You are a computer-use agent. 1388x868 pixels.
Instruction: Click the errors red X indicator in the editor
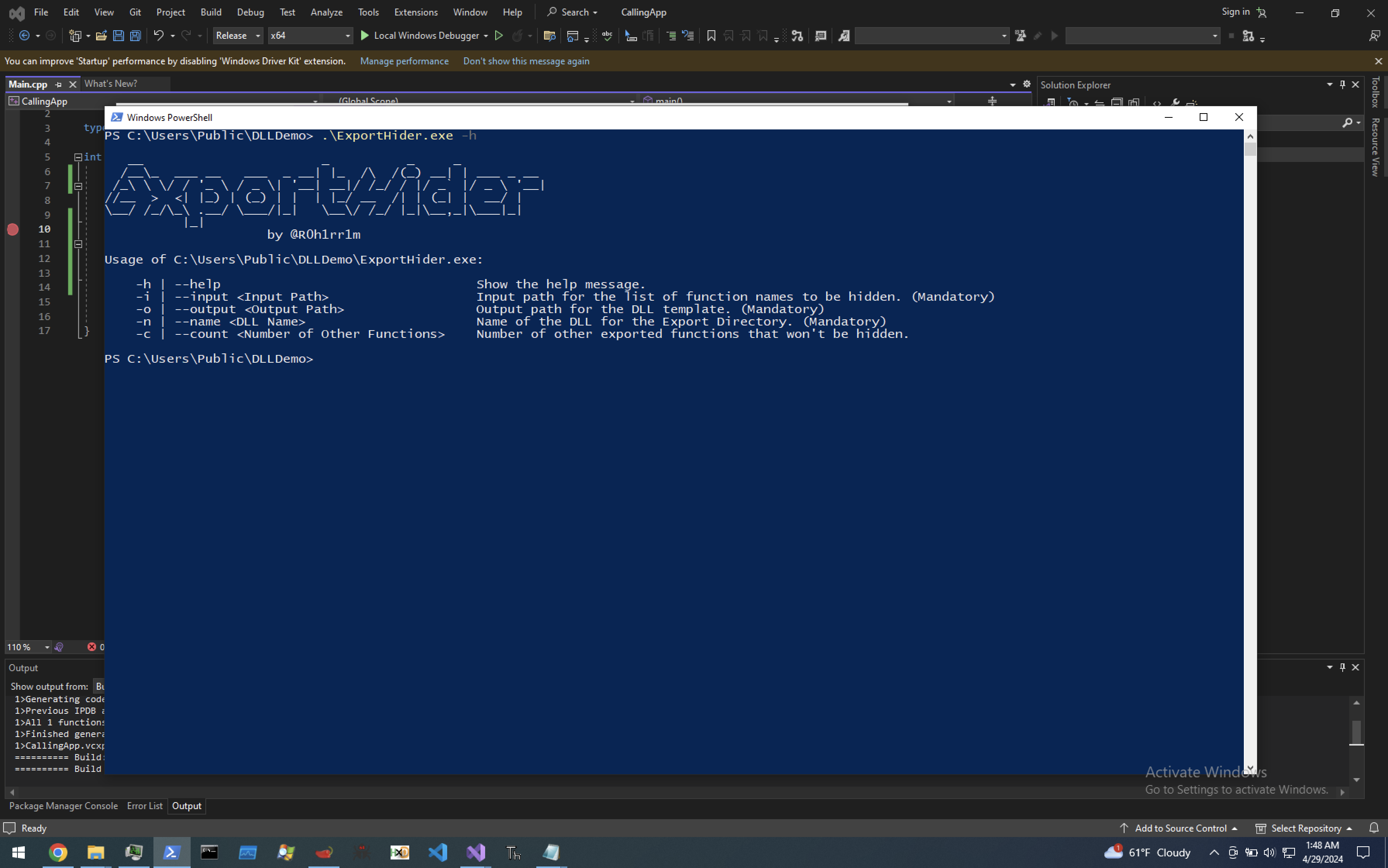click(91, 647)
